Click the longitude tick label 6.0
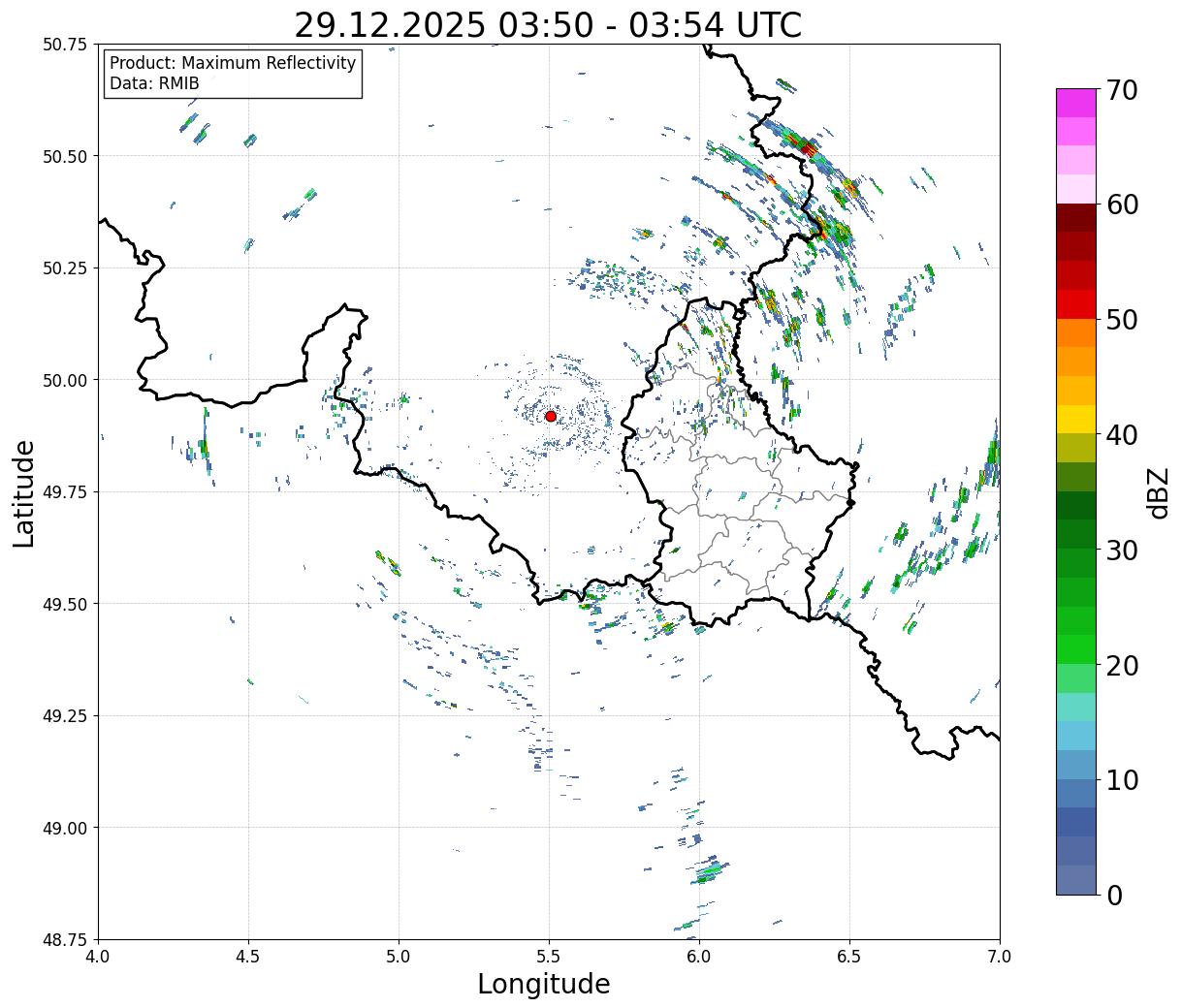 click(x=699, y=957)
